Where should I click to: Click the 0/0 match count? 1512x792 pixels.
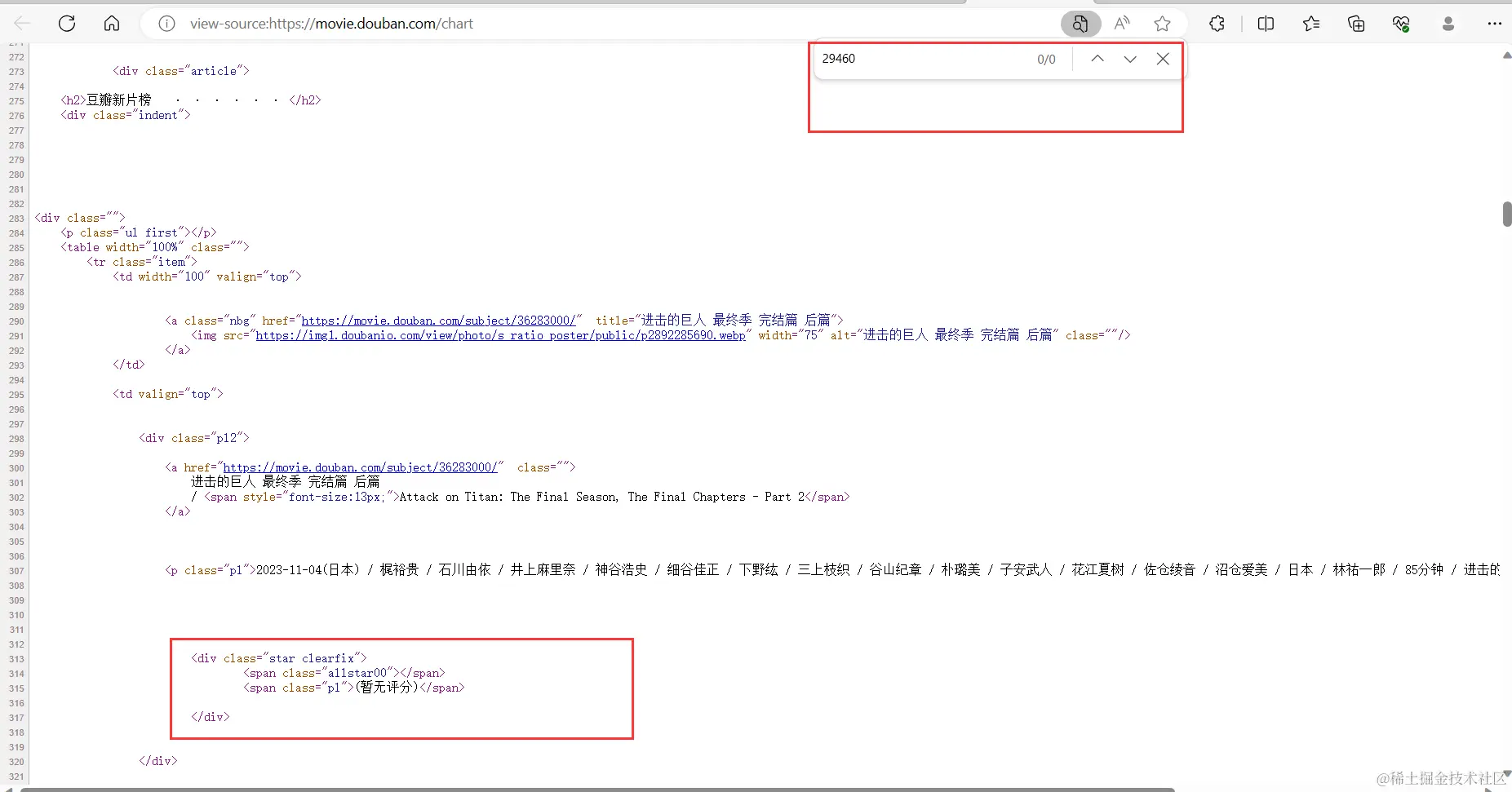click(1046, 59)
